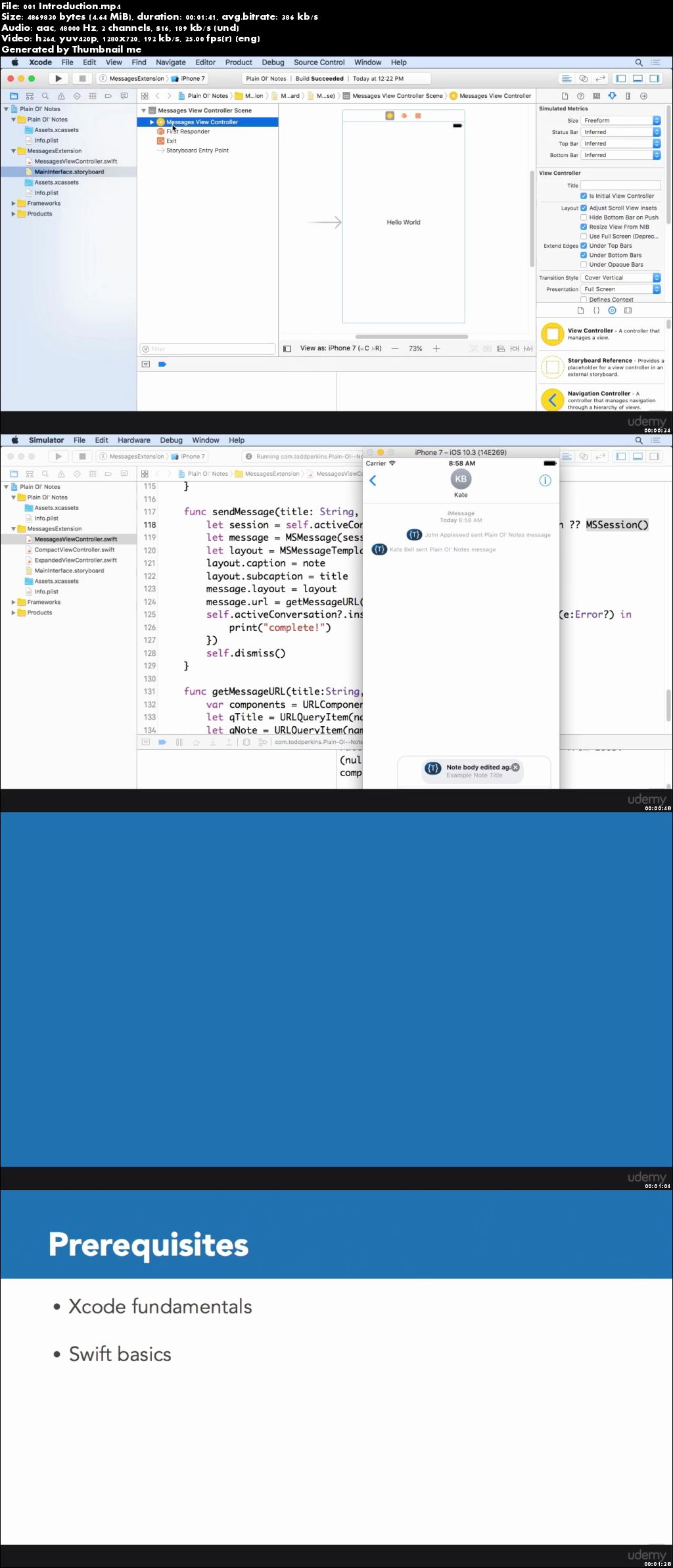Select 'CompactViewController.swift' in the navigator
Screen dimensions: 673x1568
74,549
